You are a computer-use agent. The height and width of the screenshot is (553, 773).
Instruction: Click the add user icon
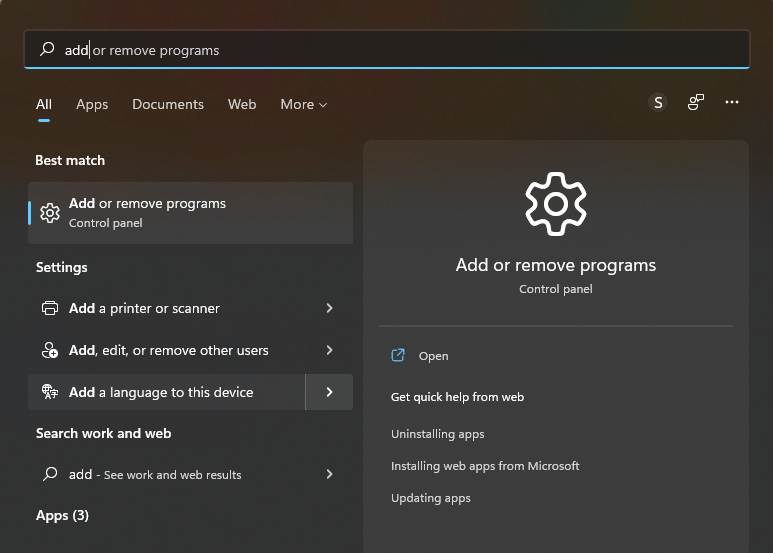click(50, 350)
